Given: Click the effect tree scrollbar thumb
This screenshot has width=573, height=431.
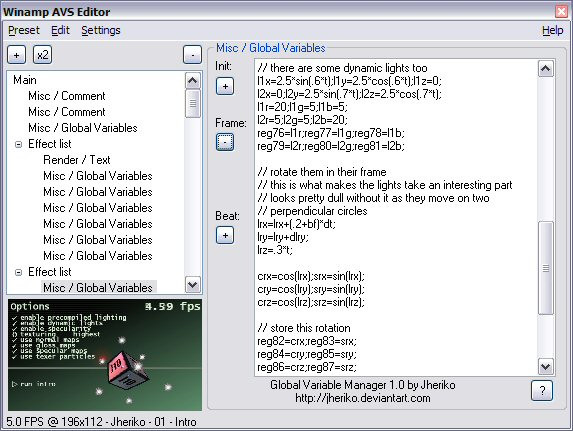Looking at the screenshot, I should pos(193,103).
